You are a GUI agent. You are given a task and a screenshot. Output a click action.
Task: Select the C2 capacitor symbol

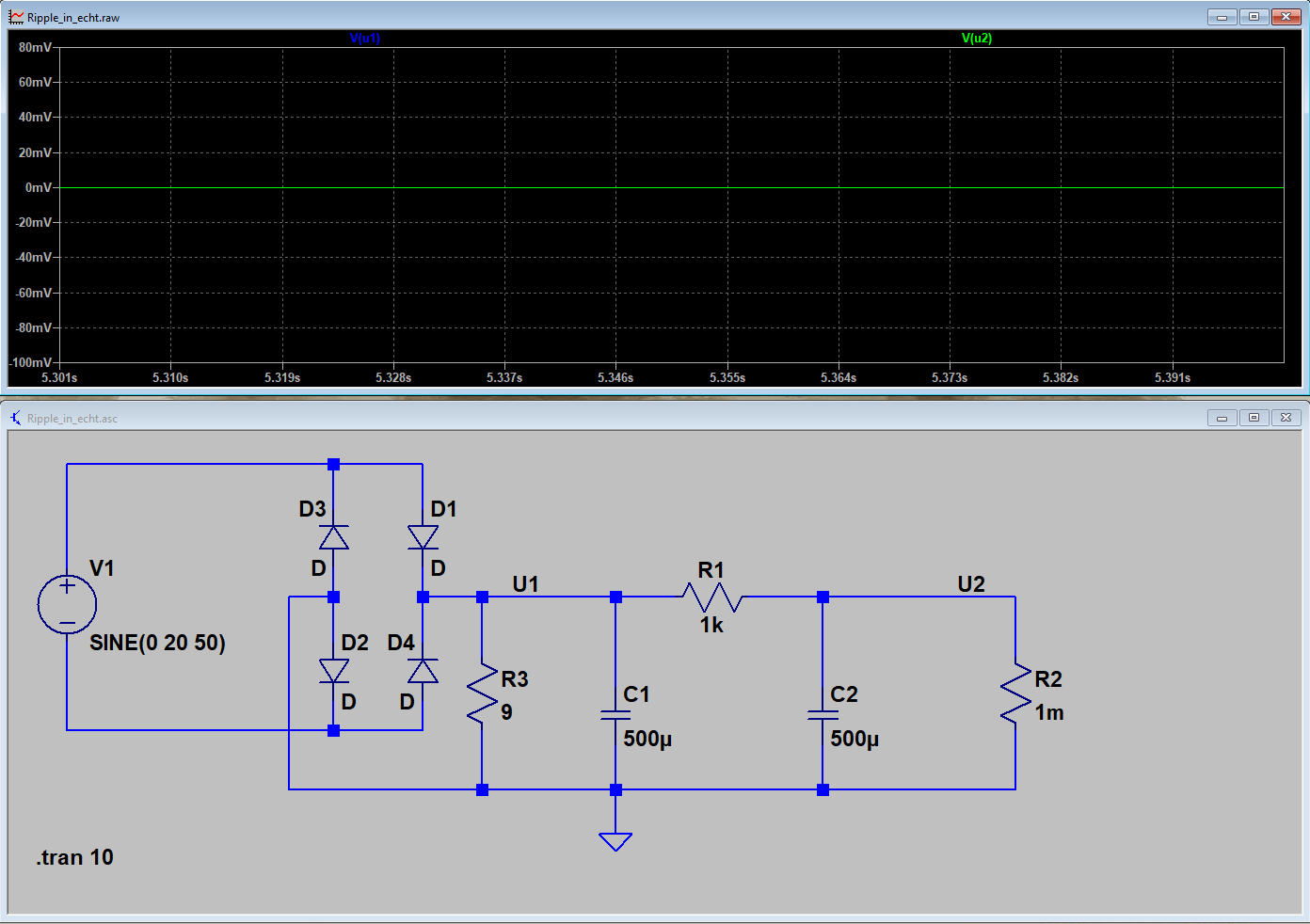click(x=823, y=715)
